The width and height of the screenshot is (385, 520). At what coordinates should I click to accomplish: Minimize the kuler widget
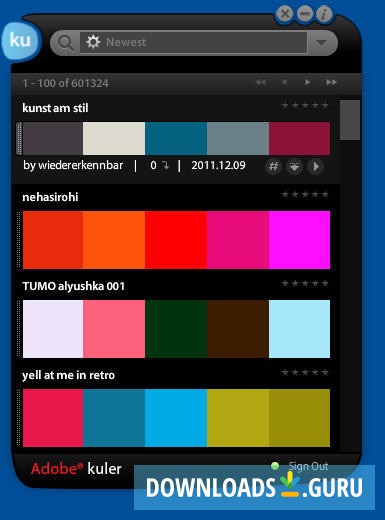305,14
